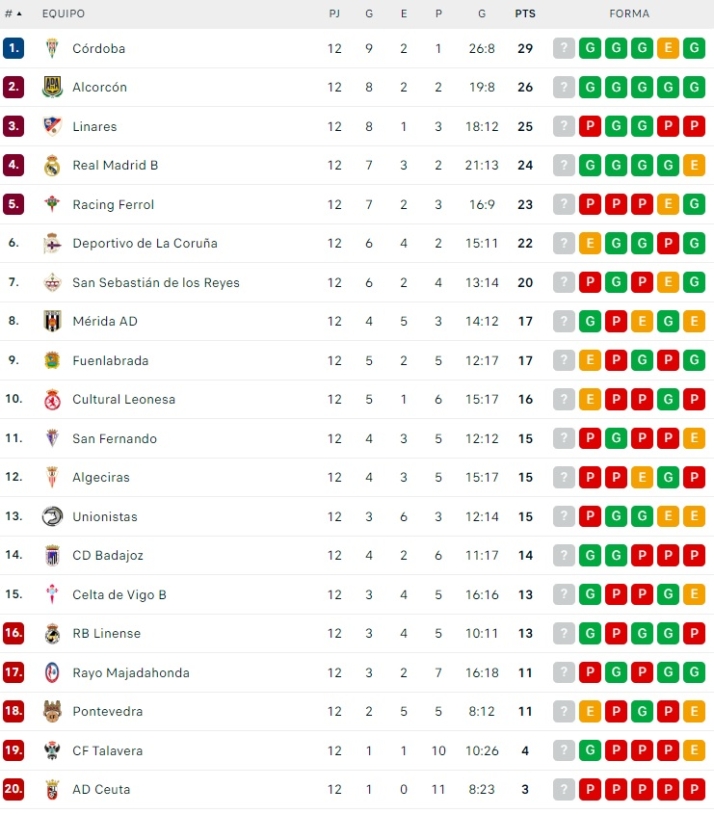Click Linares' first red P form badge
714x814 pixels.
[x=590, y=126]
